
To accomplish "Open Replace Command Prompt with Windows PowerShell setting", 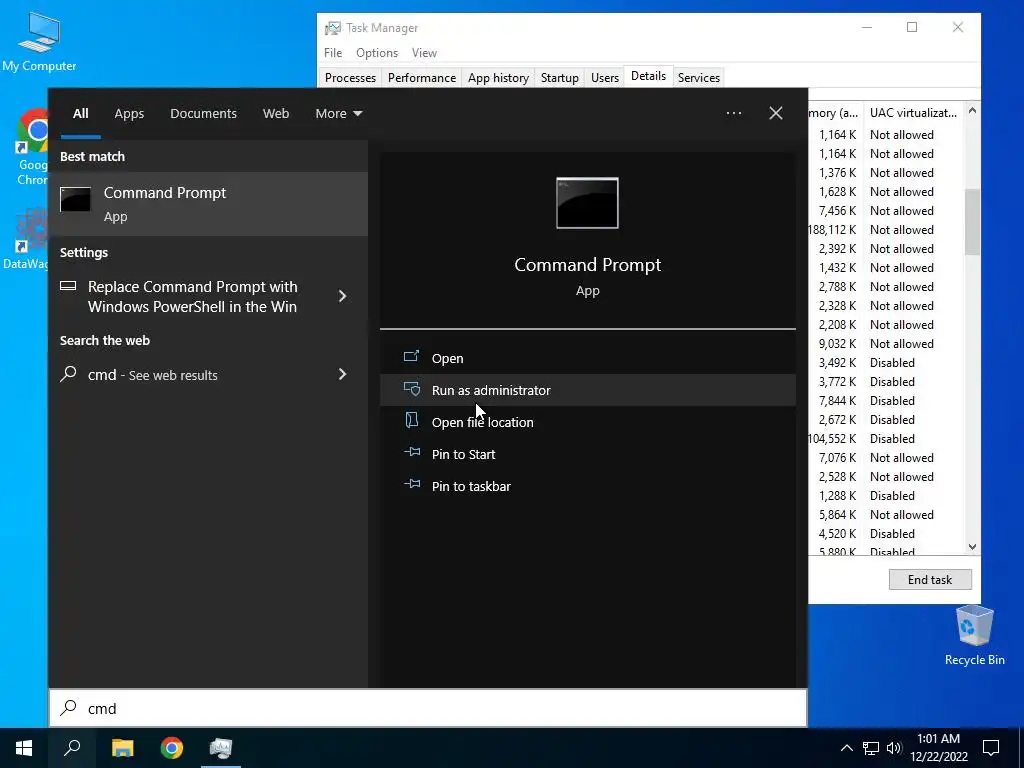I will tap(208, 296).
